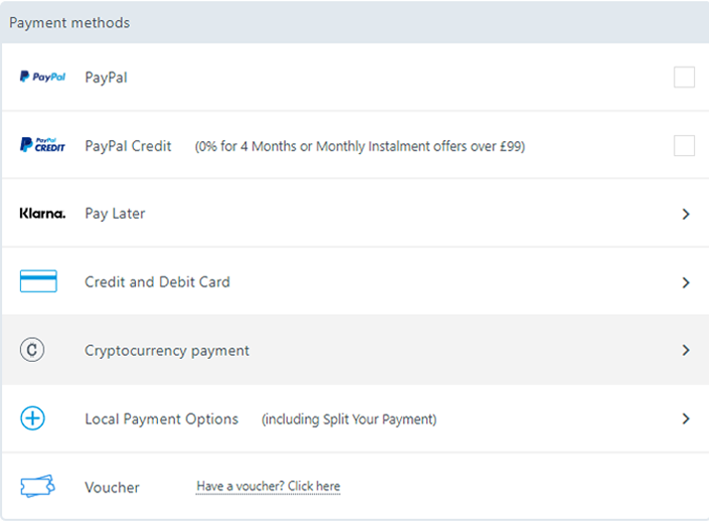Expand Local Payment Options chevron
The width and height of the screenshot is (709, 524).
pyautogui.click(x=685, y=419)
